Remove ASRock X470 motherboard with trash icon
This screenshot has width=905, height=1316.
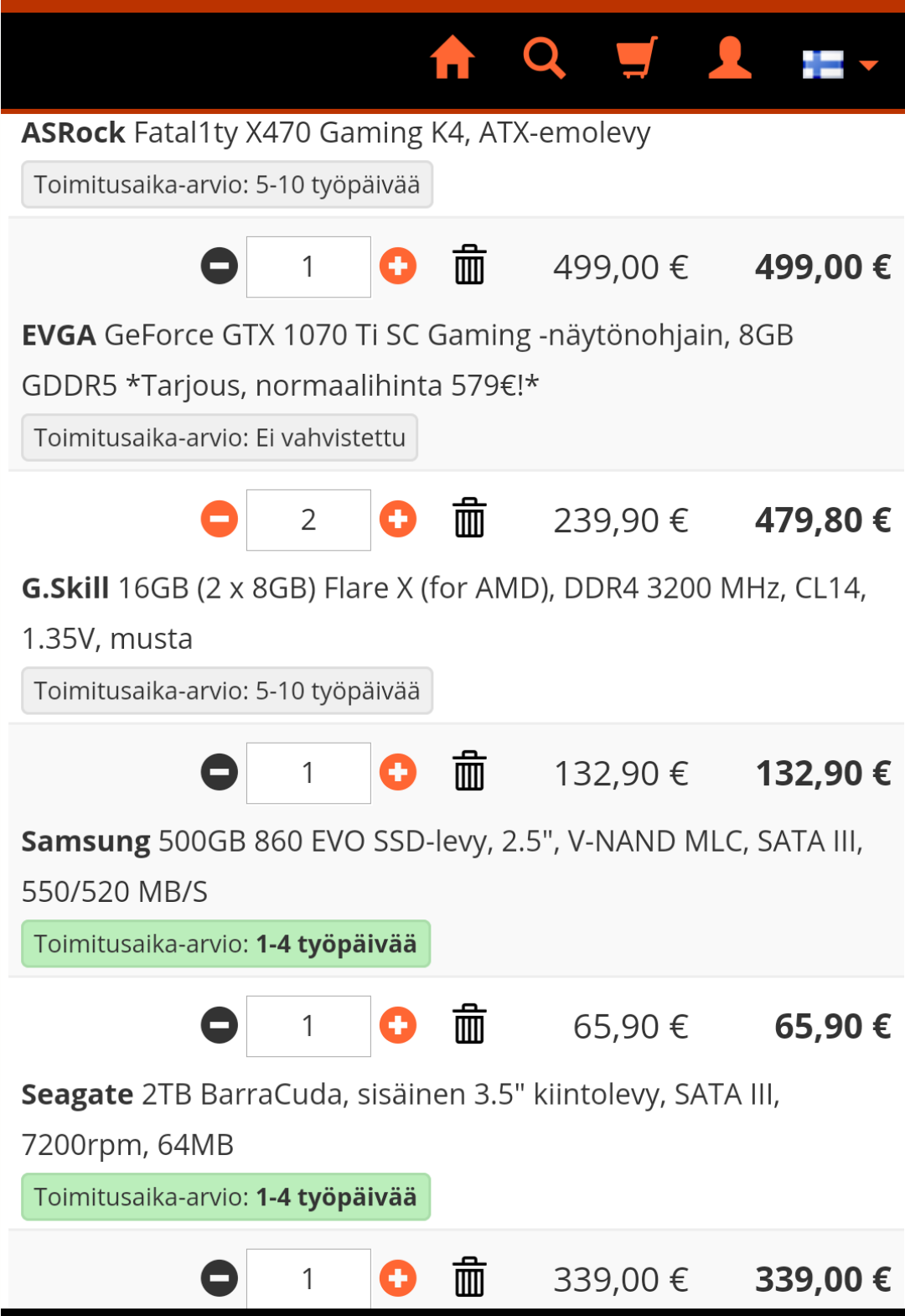469,267
